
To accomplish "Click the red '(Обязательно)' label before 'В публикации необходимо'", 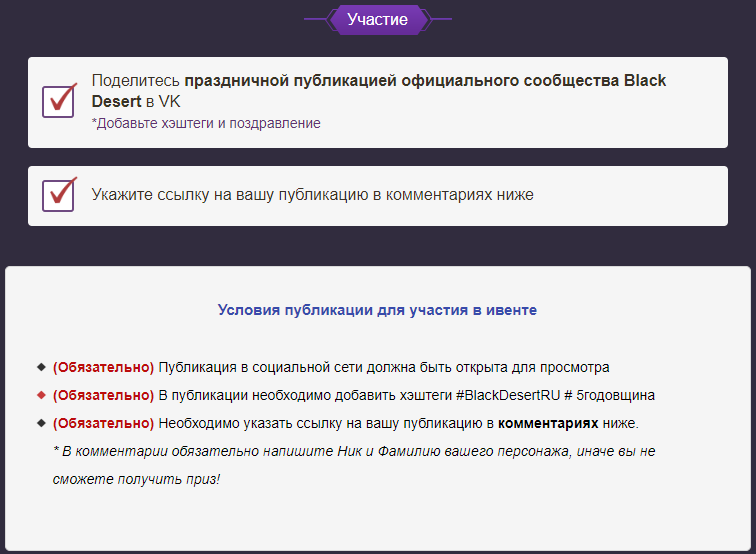I will (x=103, y=395).
